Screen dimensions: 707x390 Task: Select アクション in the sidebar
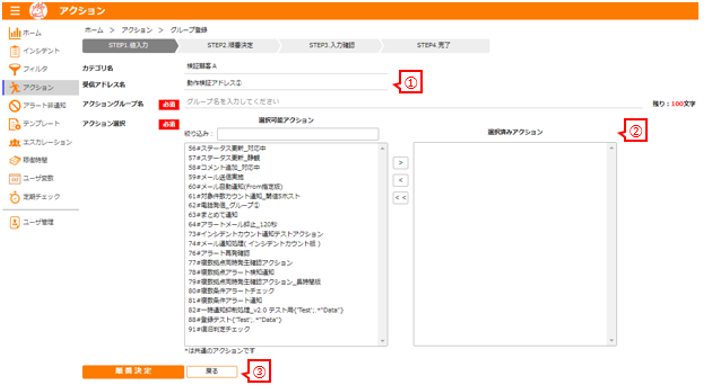click(x=41, y=87)
